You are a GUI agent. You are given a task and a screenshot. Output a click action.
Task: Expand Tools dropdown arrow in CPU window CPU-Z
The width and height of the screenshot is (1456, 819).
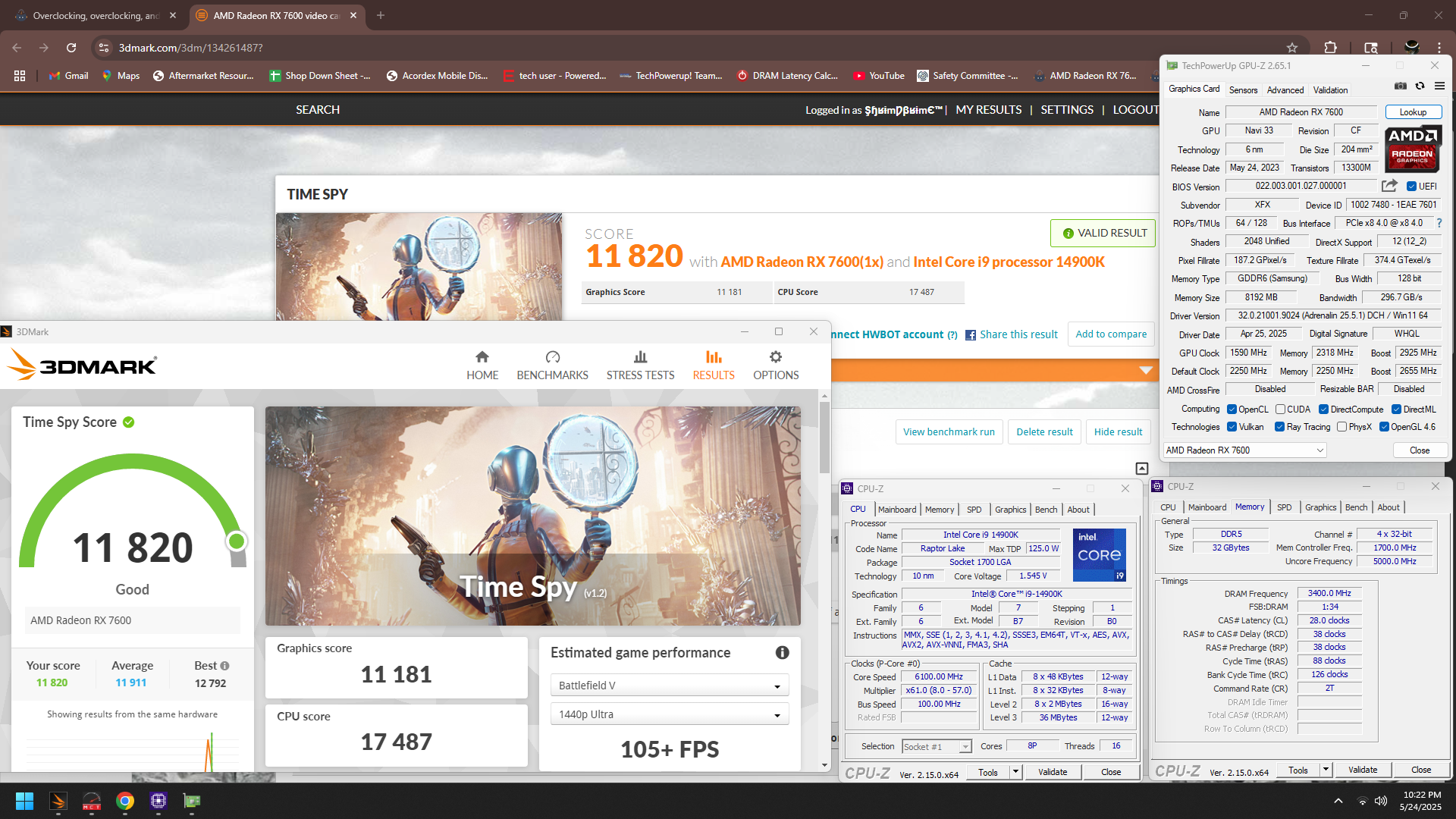(x=1015, y=772)
